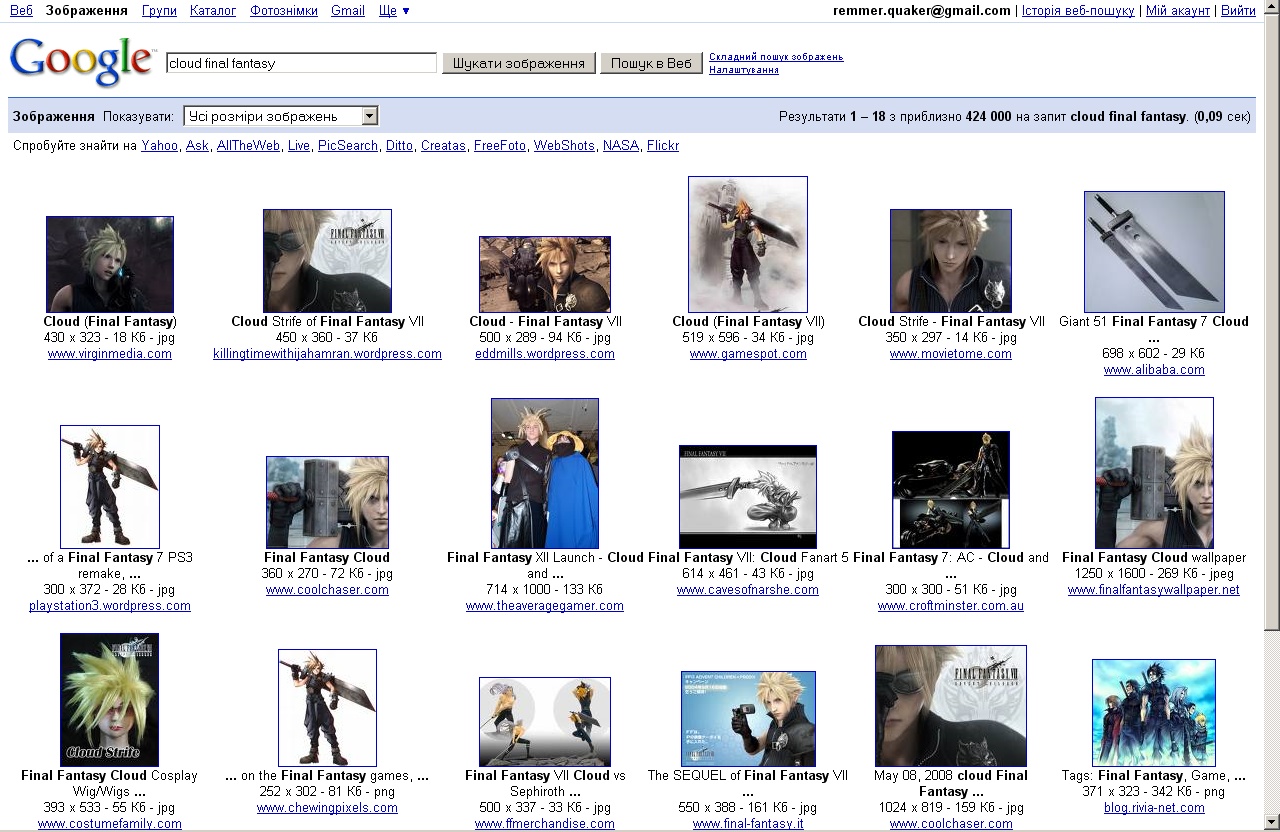Open the gamespot.com Cloud thumbnail
The height and width of the screenshot is (832, 1280).
point(748,245)
